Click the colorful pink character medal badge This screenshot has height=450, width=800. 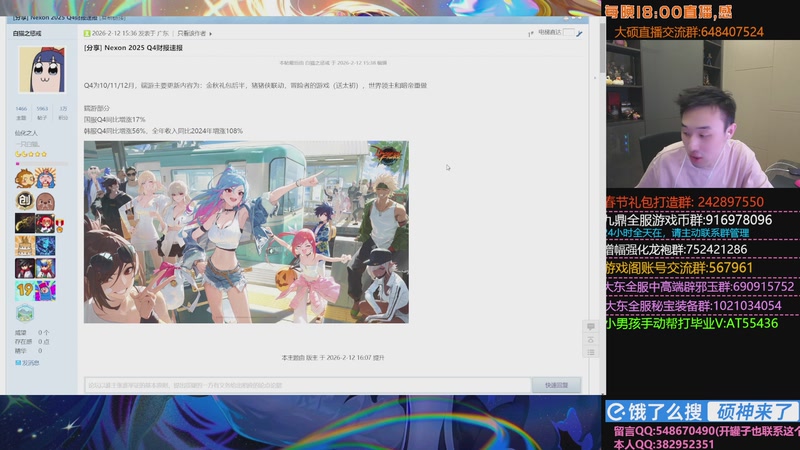[x=45, y=291]
